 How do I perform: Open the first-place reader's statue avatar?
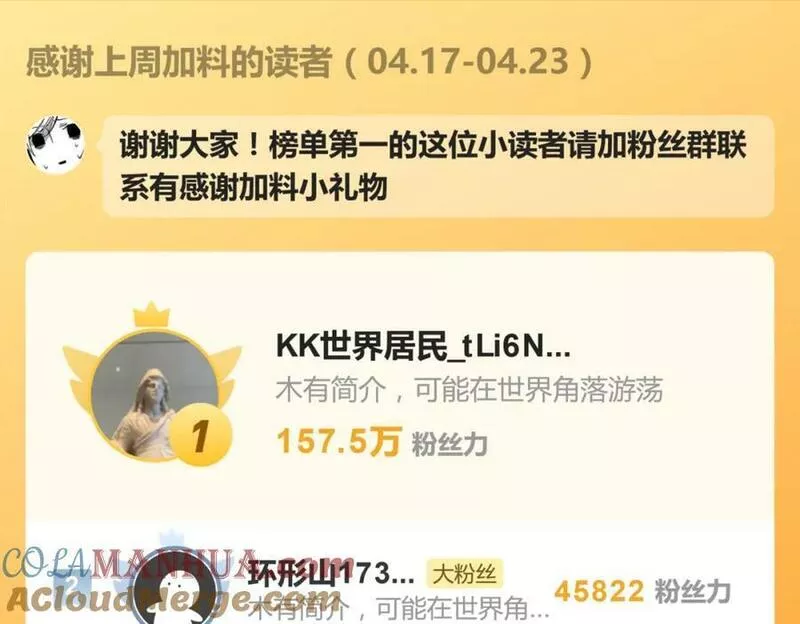(x=155, y=396)
